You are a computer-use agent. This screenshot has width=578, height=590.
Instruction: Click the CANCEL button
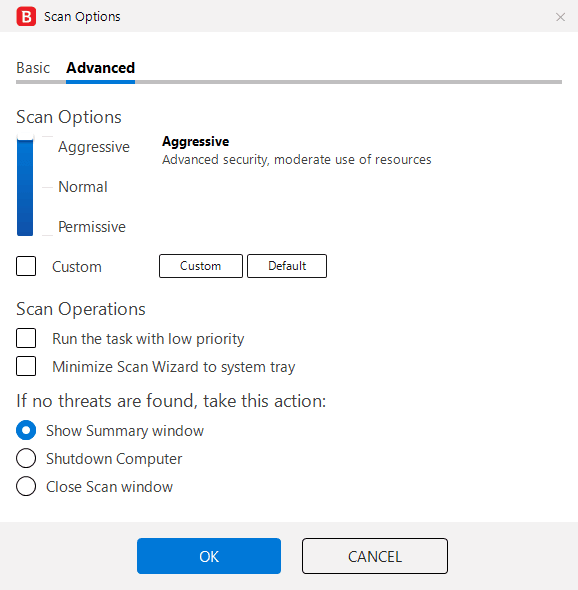(x=375, y=556)
